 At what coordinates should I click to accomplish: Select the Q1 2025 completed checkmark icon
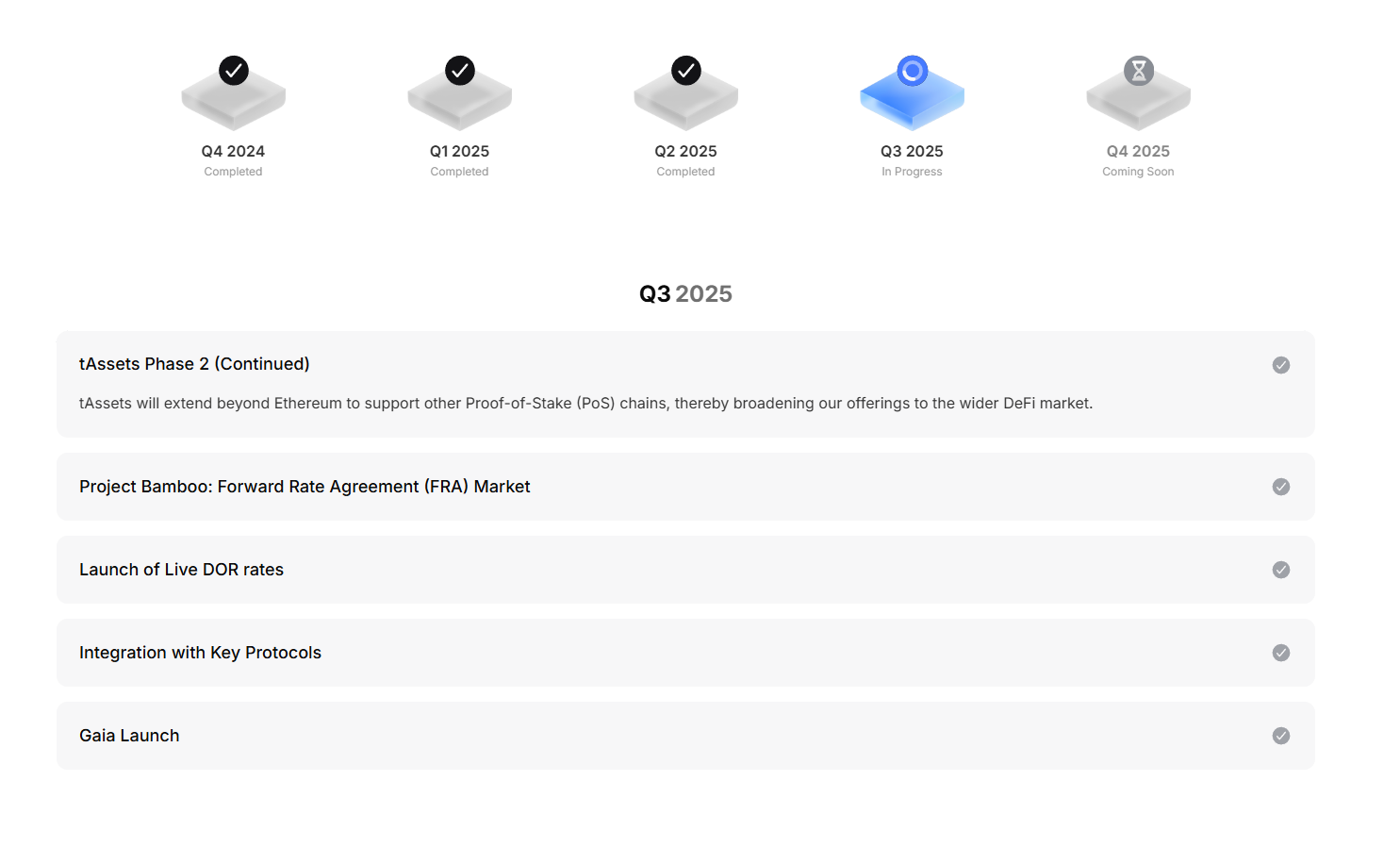460,71
